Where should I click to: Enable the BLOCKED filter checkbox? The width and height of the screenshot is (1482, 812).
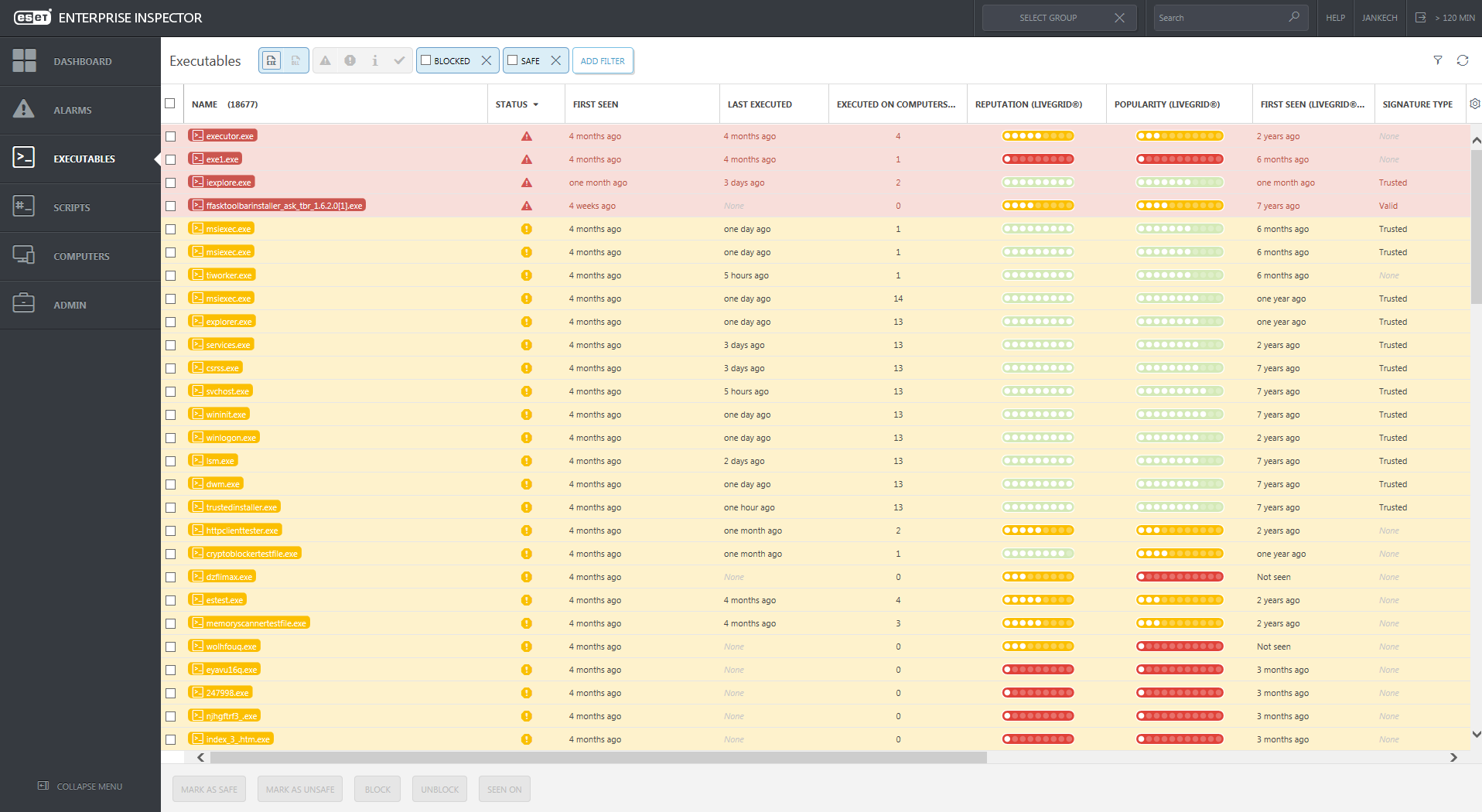point(426,60)
